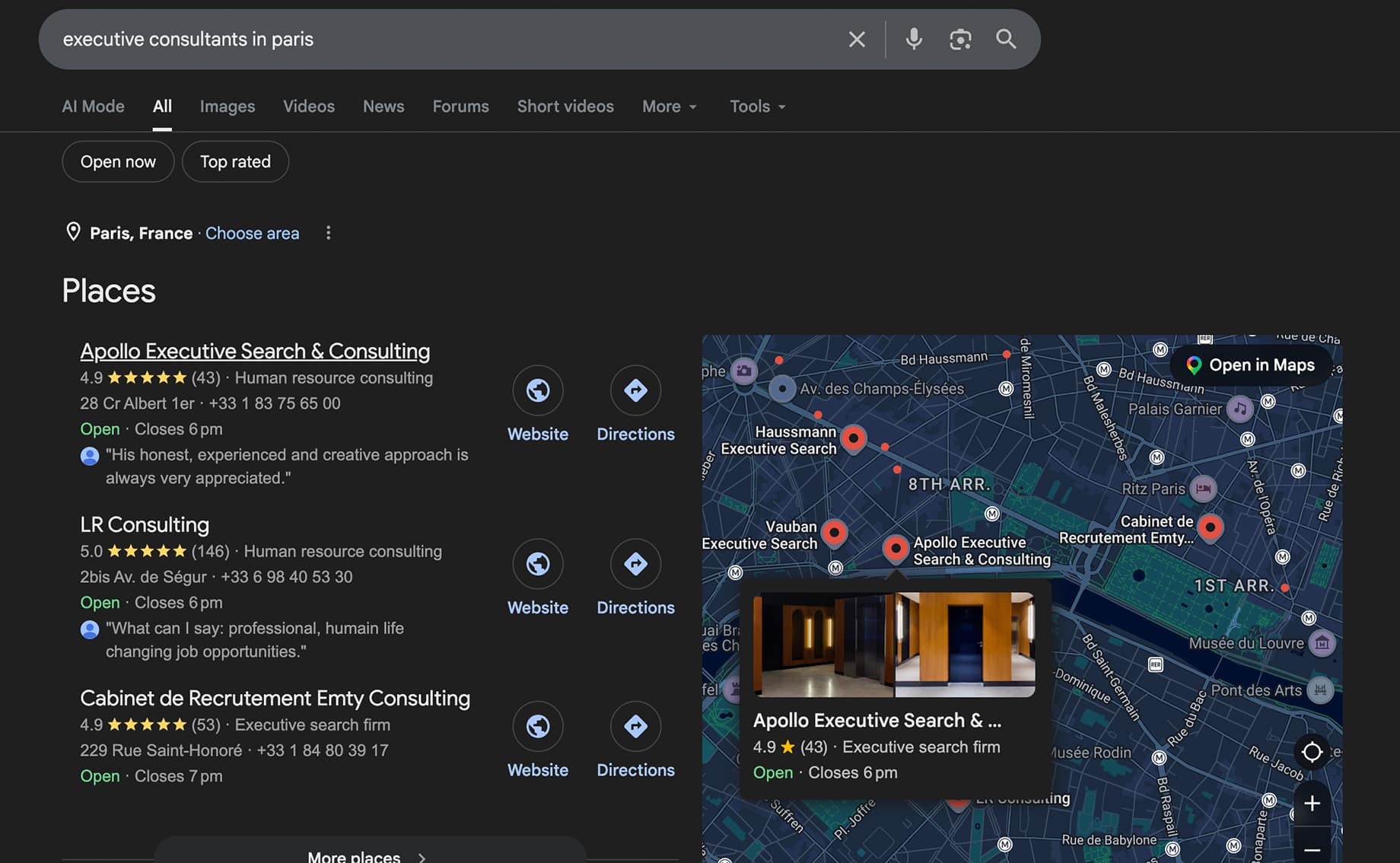Image resolution: width=1400 pixels, height=863 pixels.
Task: Open Google Lens image search icon
Action: tap(960, 40)
